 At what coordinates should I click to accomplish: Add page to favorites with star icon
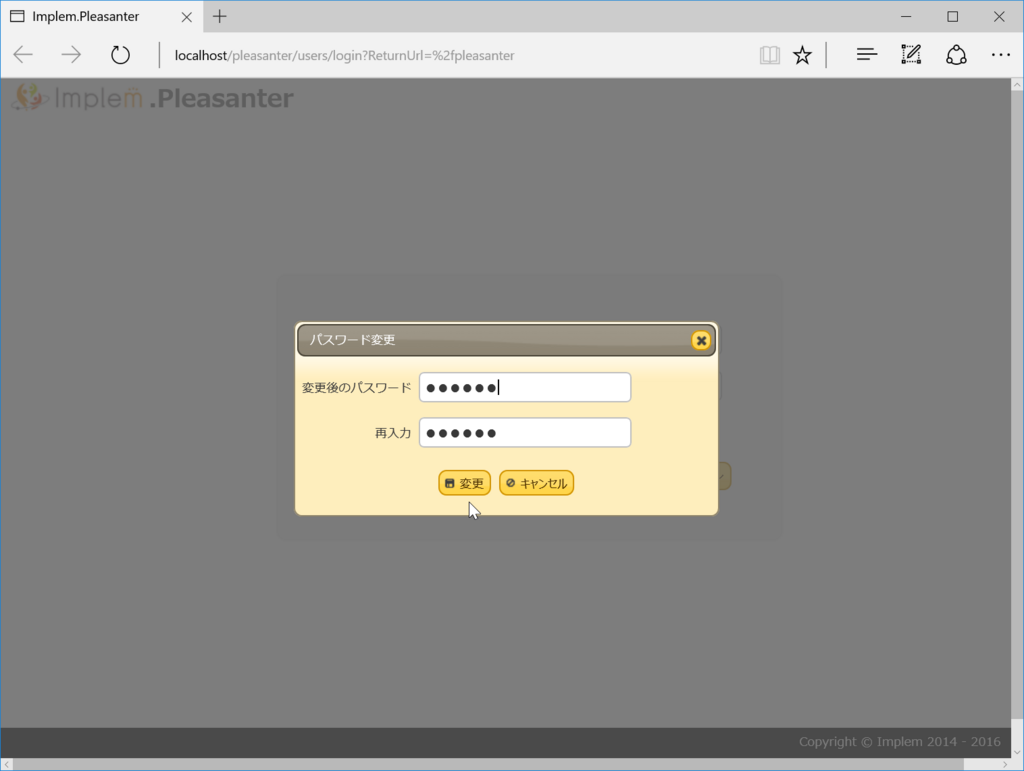click(802, 55)
